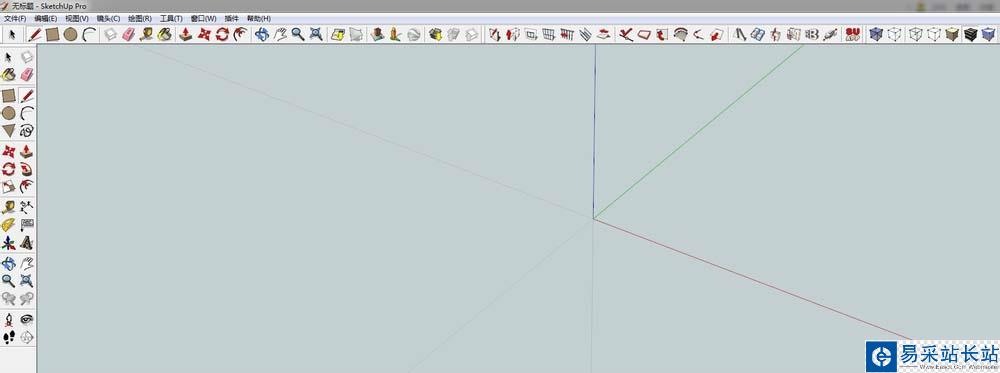Choose the Eraser in left palette
This screenshot has height=373, width=1000.
pos(27,75)
